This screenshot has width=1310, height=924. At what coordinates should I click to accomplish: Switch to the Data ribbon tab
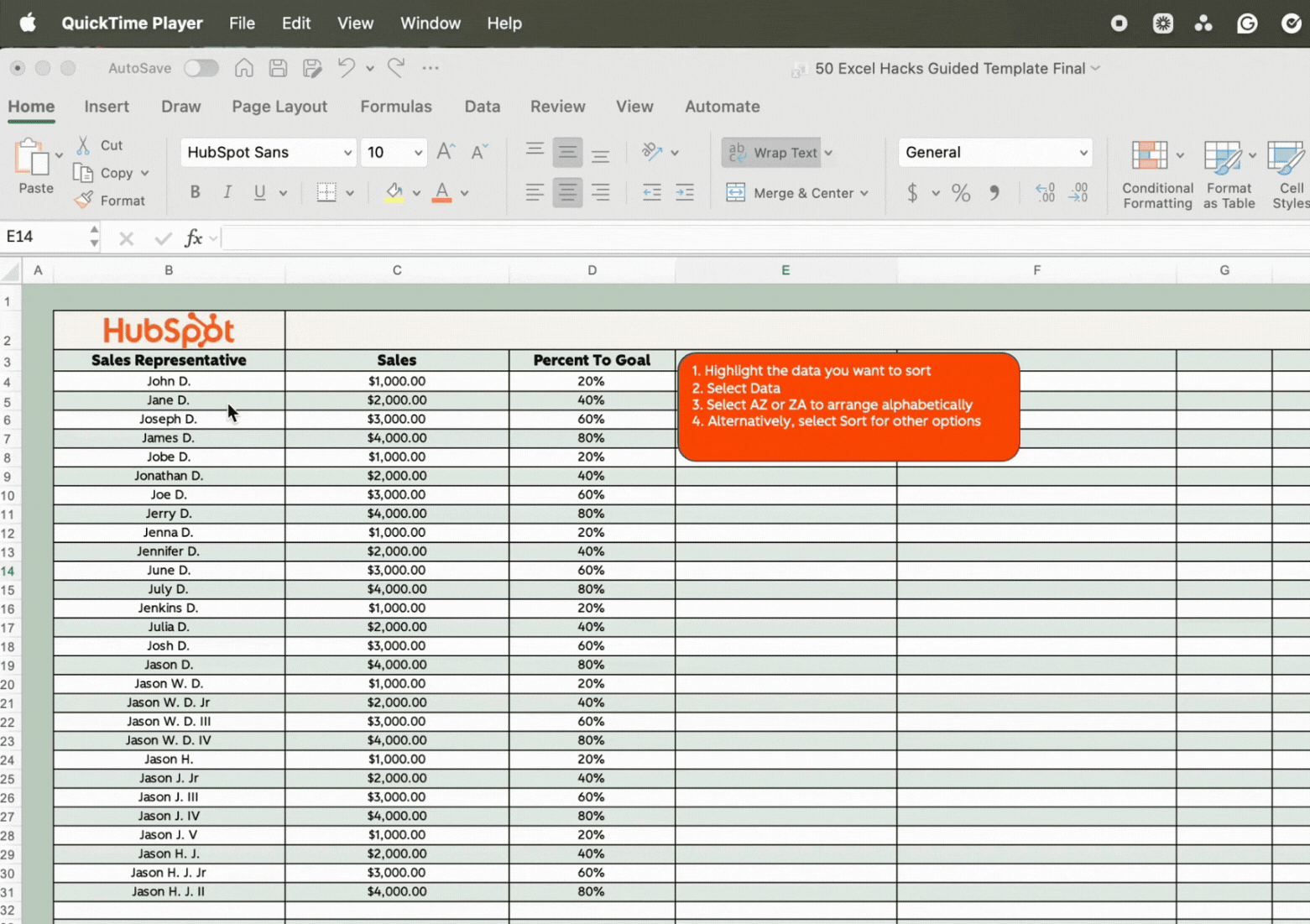482,107
